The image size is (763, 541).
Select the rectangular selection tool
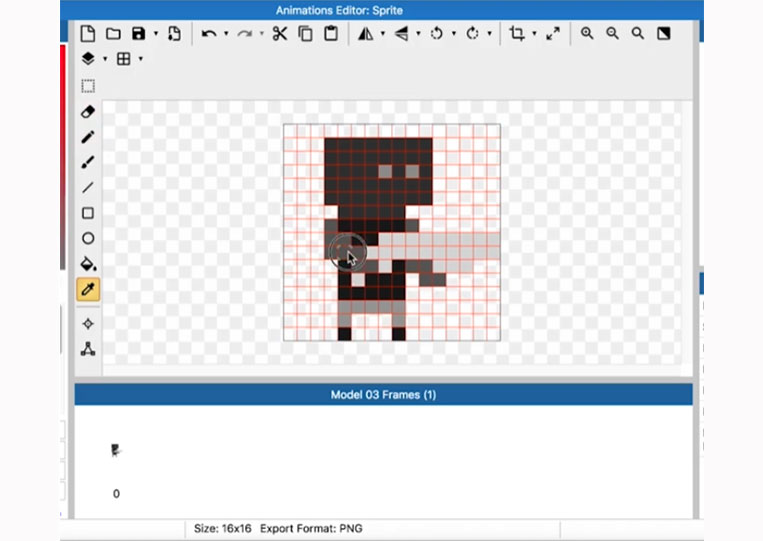point(88,87)
